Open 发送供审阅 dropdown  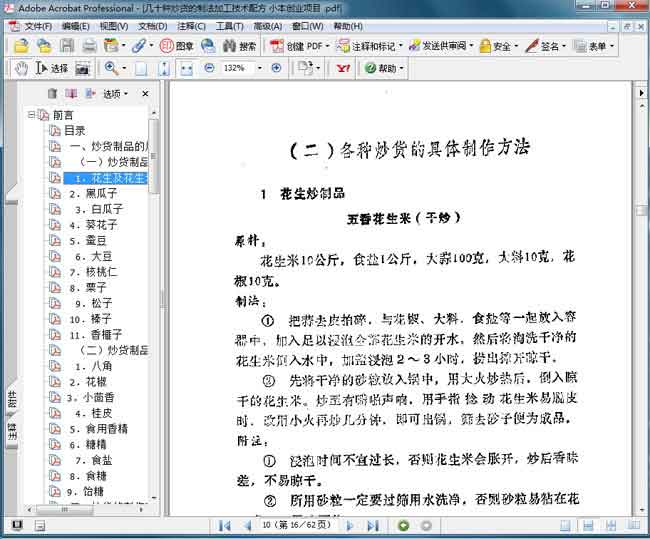tap(441, 46)
